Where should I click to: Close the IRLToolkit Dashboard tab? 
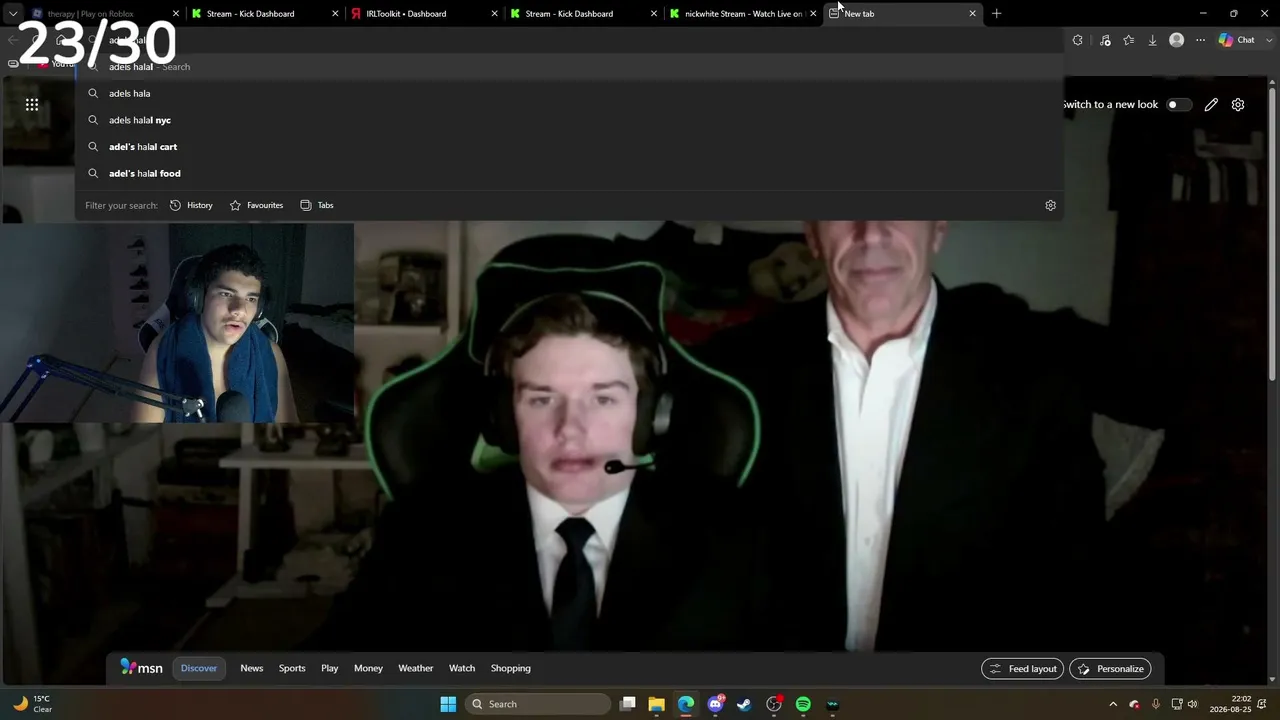tap(494, 14)
